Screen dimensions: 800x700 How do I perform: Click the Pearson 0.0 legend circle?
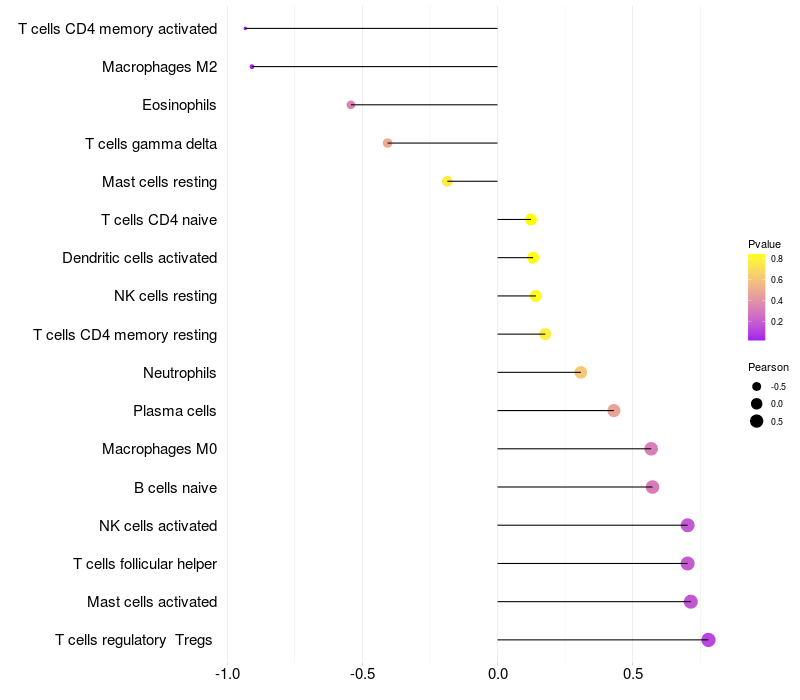[x=757, y=404]
